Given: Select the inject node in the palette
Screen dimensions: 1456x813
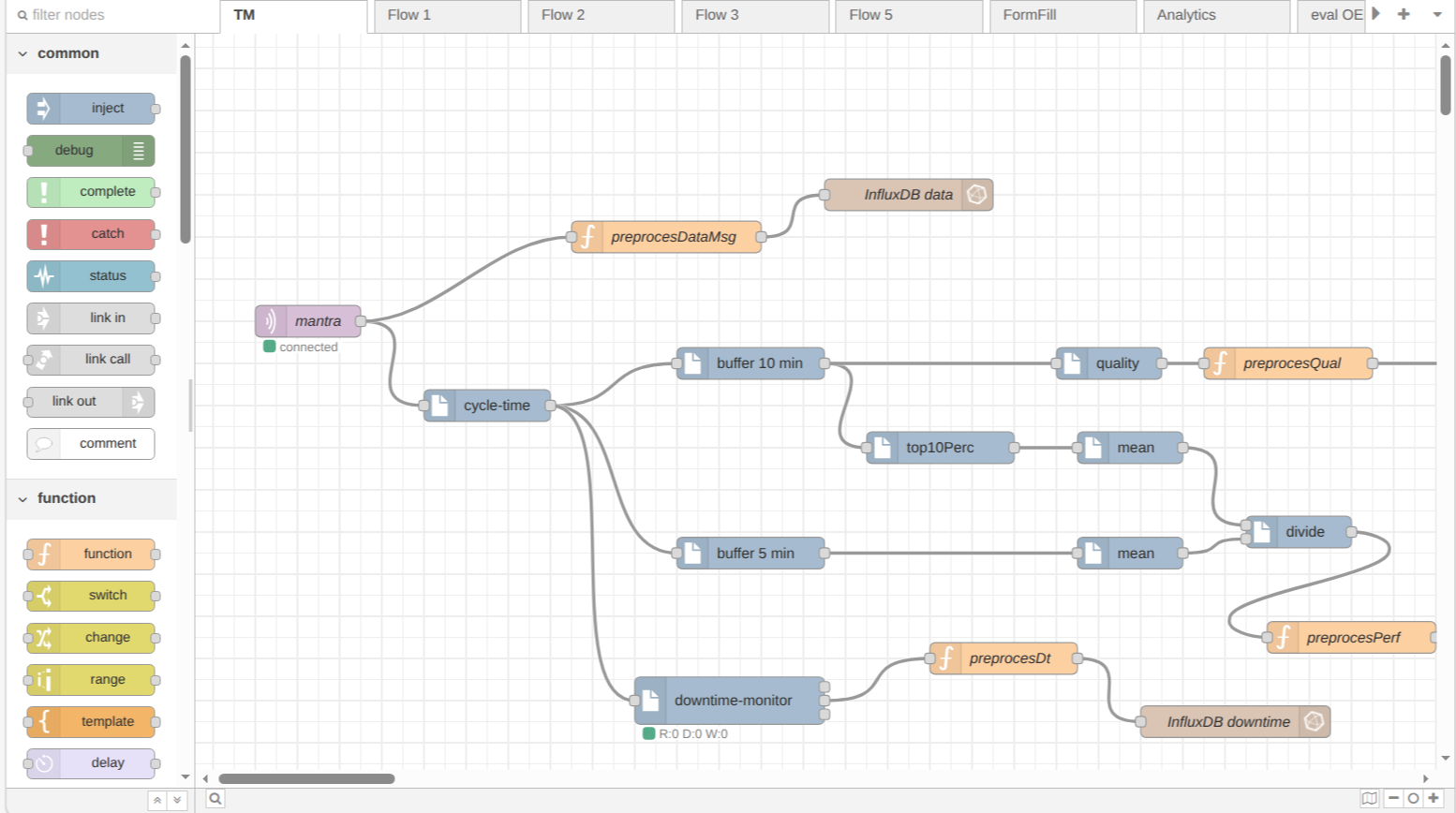Looking at the screenshot, I should [x=91, y=109].
